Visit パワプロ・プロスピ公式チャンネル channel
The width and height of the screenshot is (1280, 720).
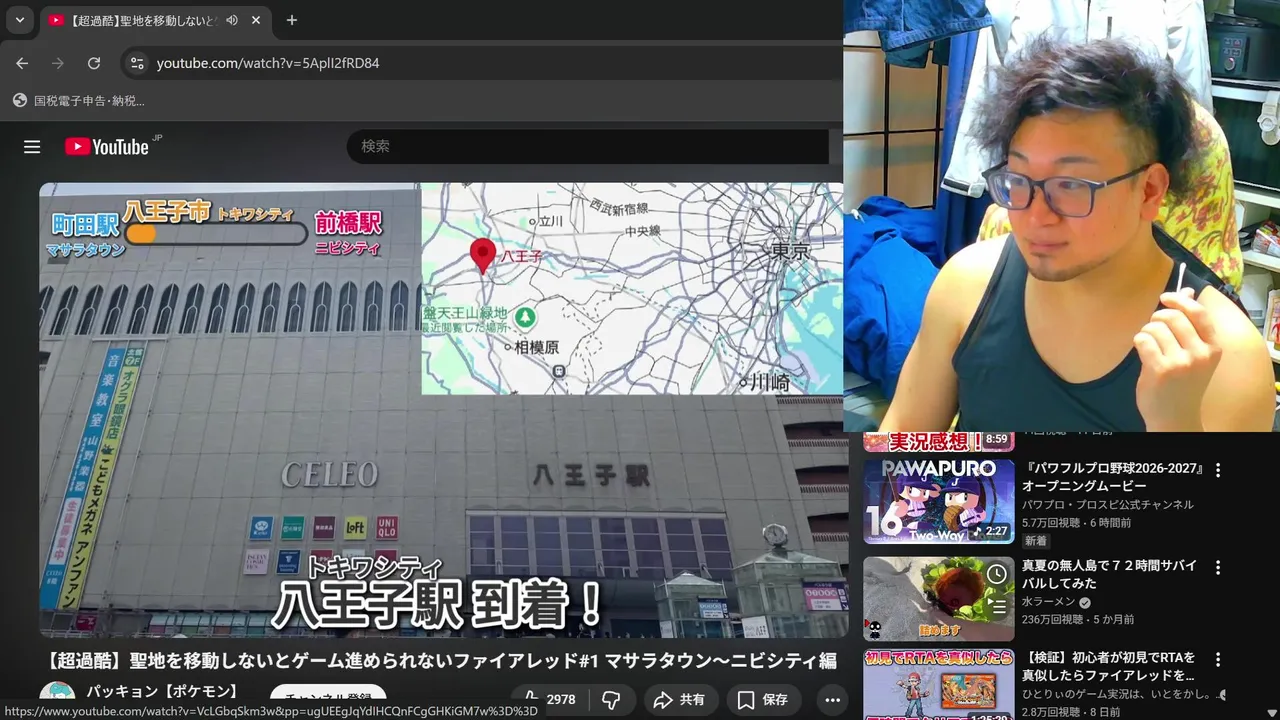click(x=1107, y=505)
